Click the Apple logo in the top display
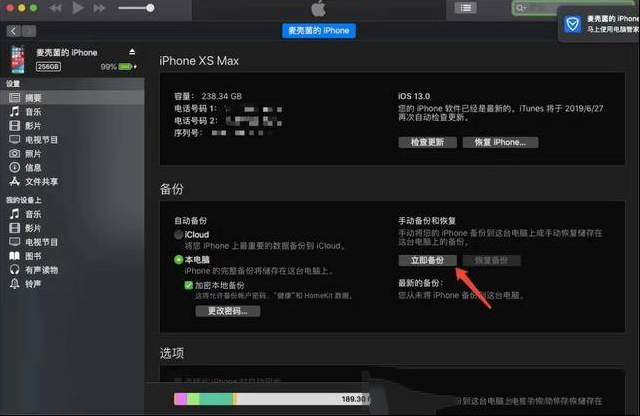This screenshot has width=640, height=416. click(318, 9)
